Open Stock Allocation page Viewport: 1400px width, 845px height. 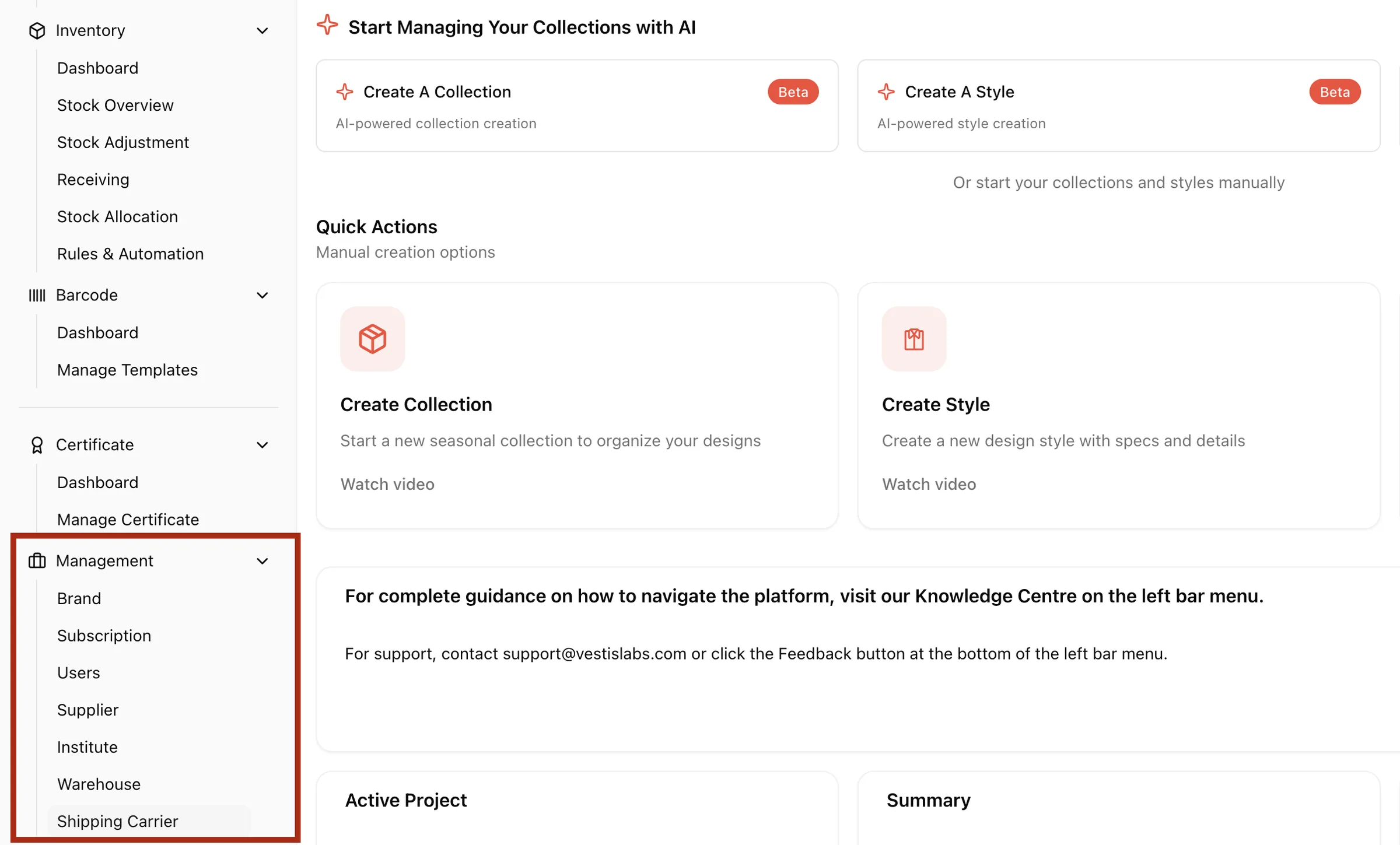(118, 216)
